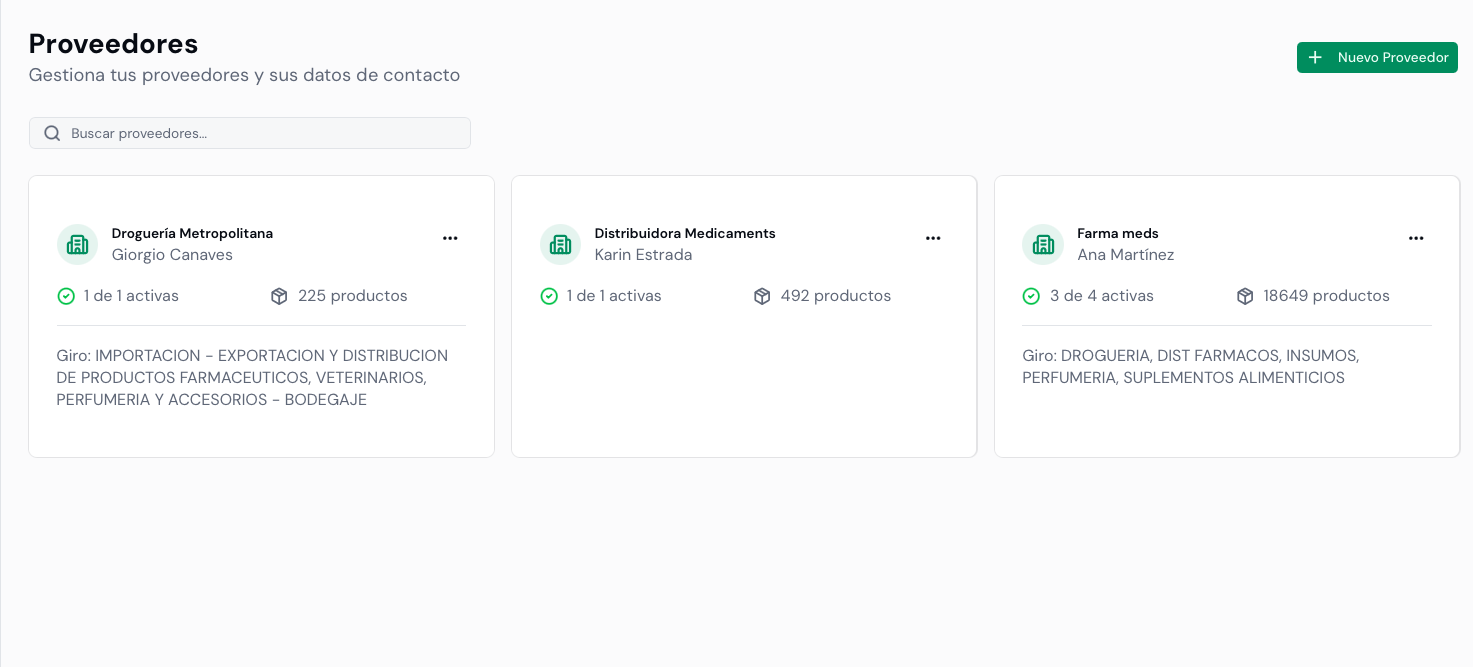Click the search magnifier icon

(x=52, y=133)
